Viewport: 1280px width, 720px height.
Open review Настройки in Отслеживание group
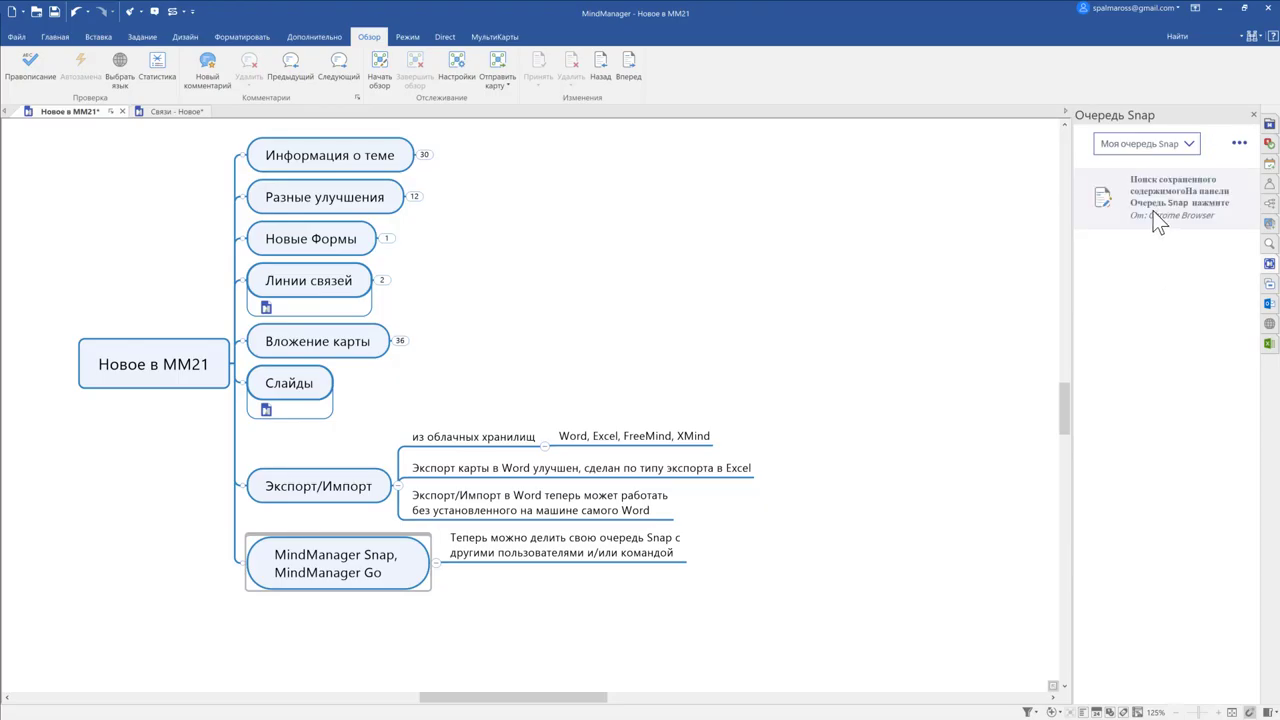(x=457, y=68)
